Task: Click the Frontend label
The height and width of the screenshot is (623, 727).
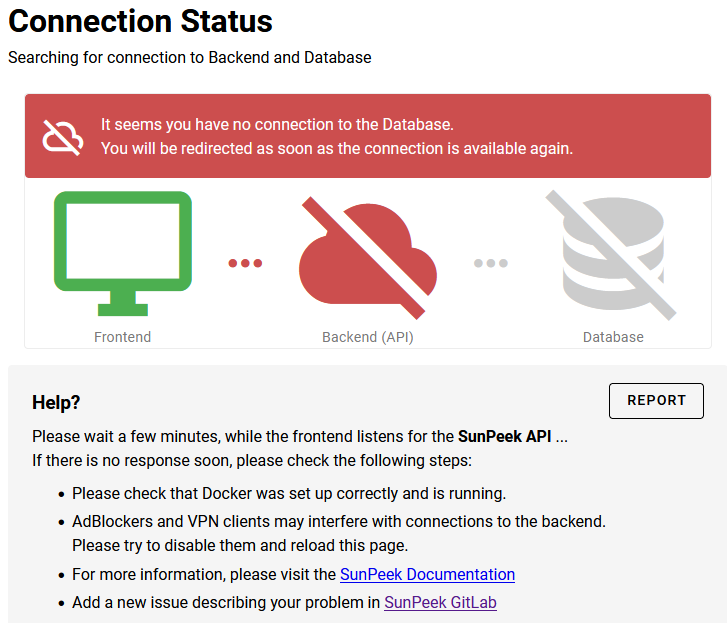Action: click(123, 337)
